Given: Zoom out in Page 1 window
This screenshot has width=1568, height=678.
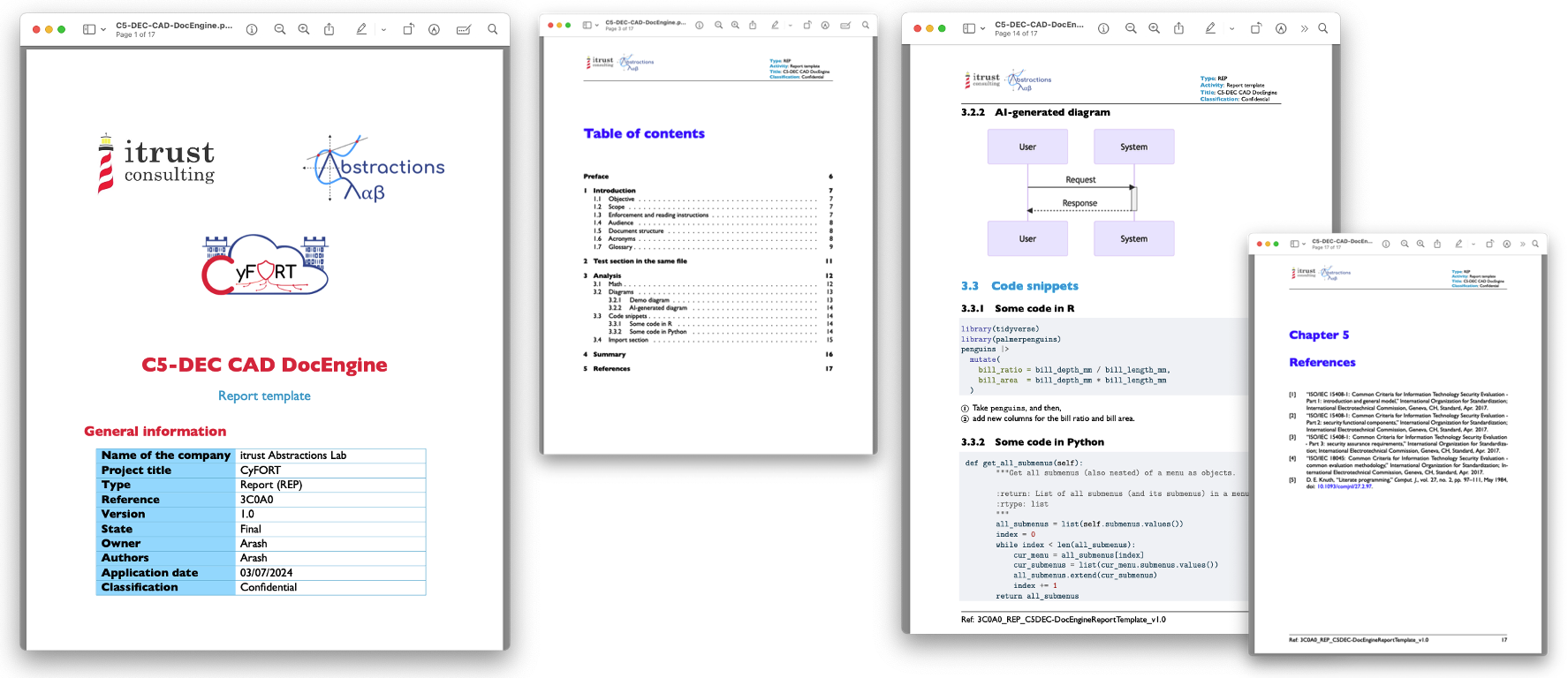Looking at the screenshot, I should (280, 29).
